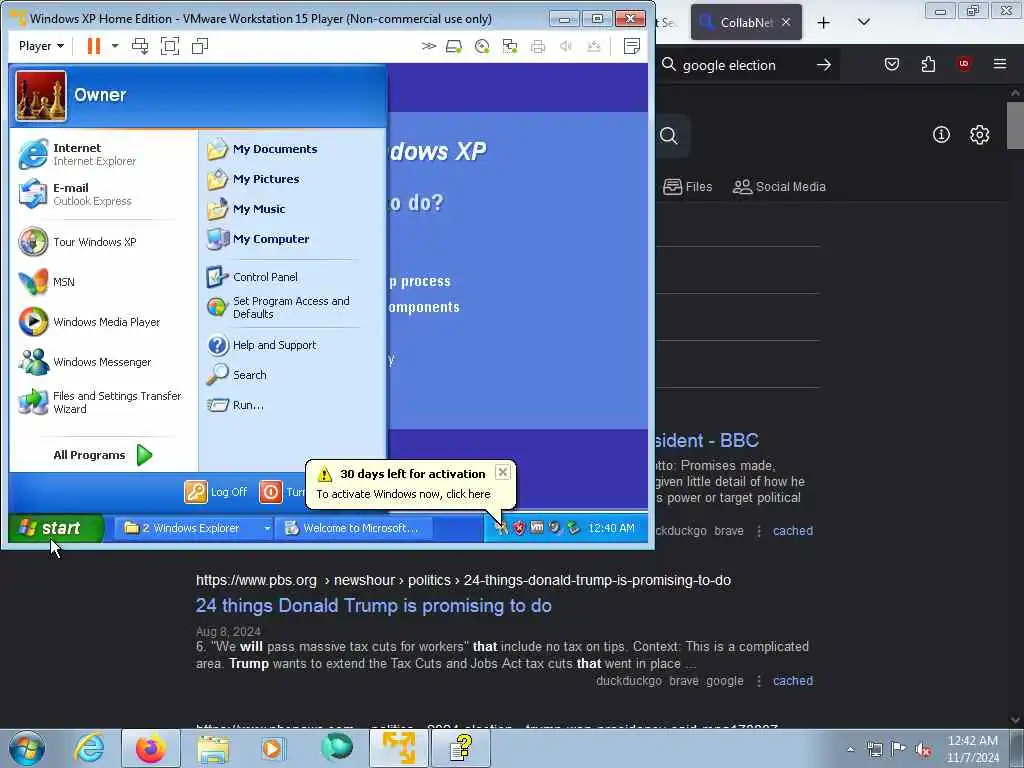
Task: Click the host volume tray icon
Action: (923, 750)
